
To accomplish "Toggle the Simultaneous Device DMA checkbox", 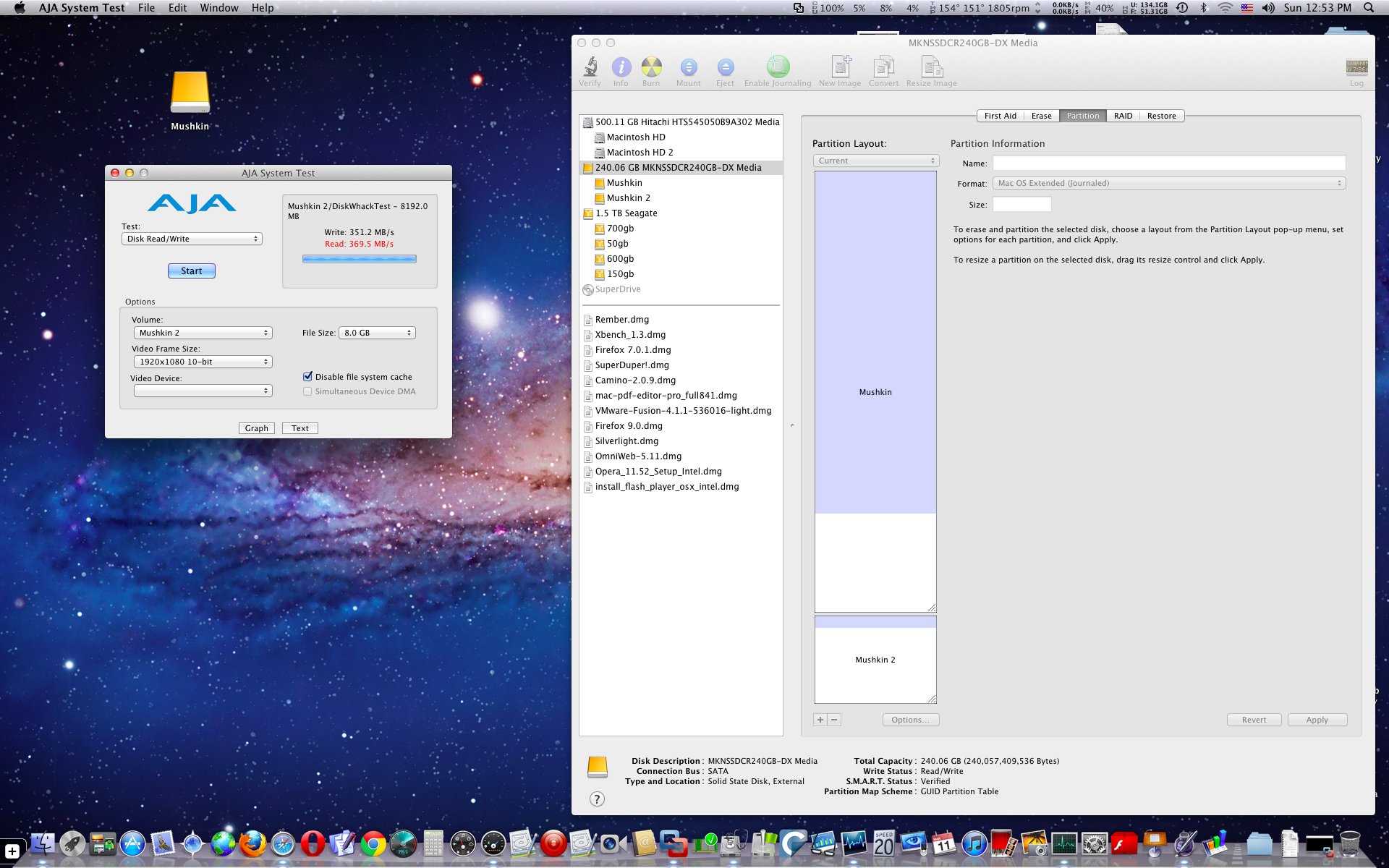I will tap(308, 391).
